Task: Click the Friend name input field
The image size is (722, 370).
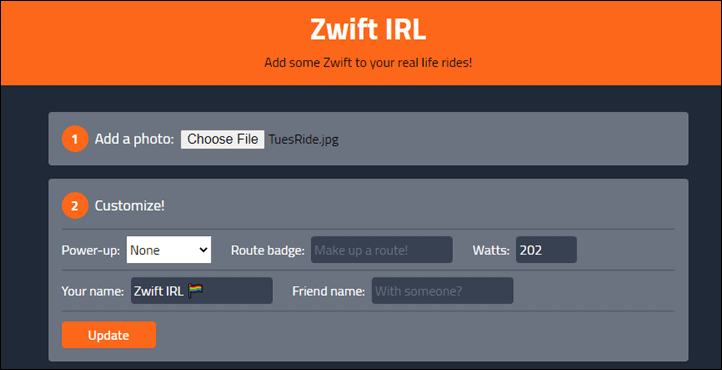Action: (x=443, y=290)
